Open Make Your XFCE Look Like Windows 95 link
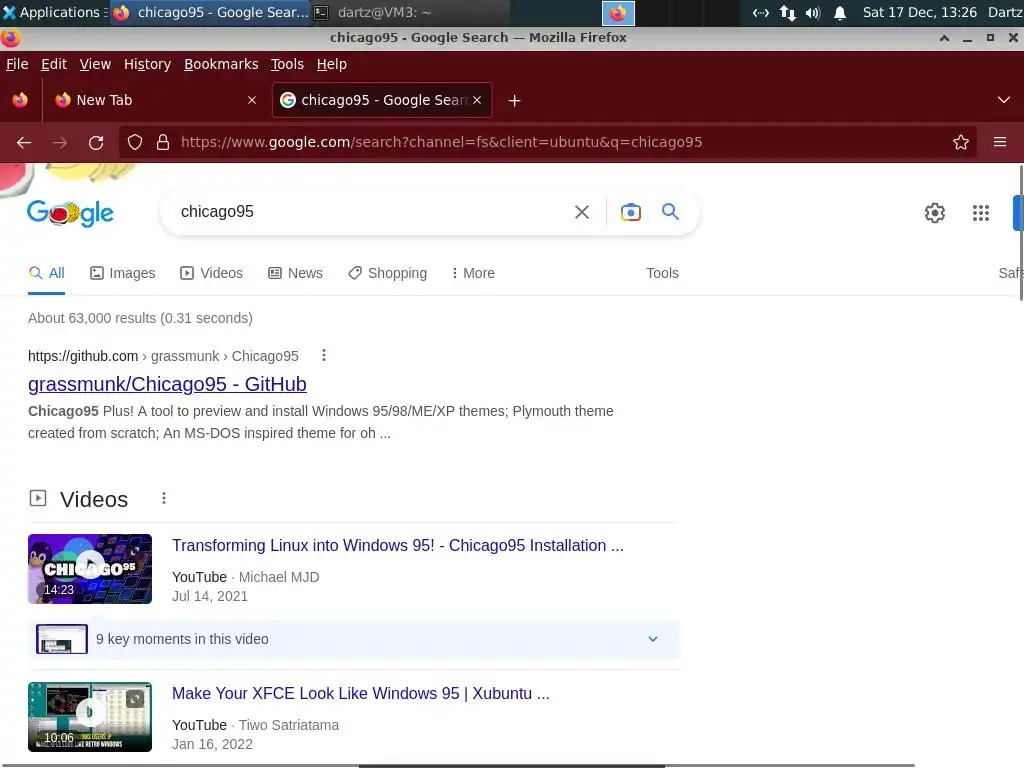Viewport: 1024px width, 768px height. [360, 694]
